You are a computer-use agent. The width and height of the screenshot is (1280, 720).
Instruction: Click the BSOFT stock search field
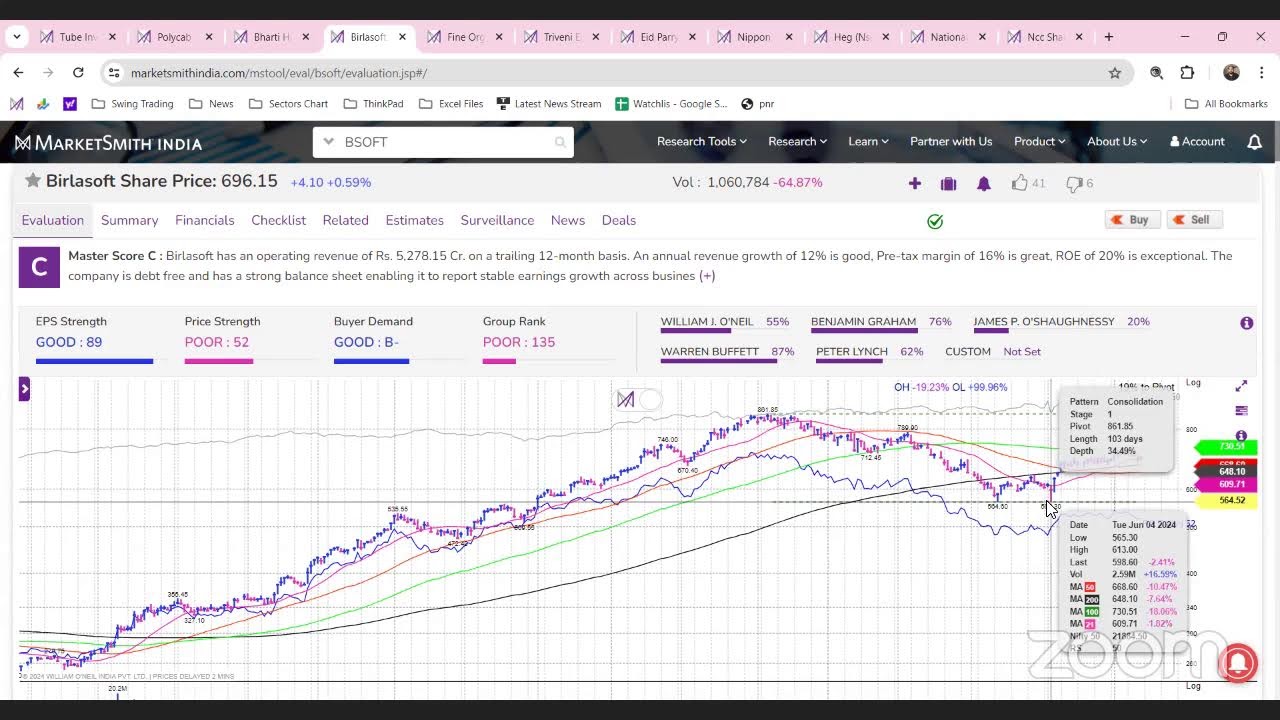point(443,142)
